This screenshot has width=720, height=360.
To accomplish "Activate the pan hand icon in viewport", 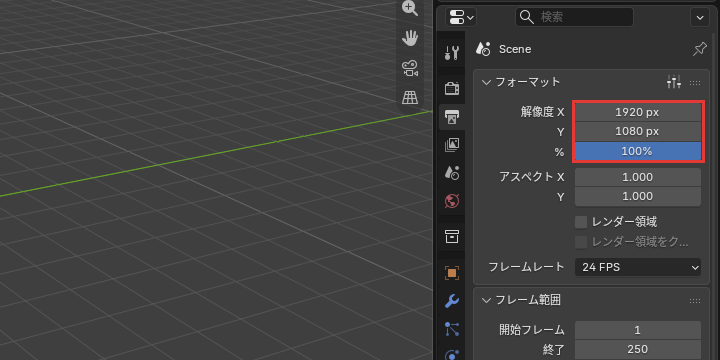I will click(410, 38).
